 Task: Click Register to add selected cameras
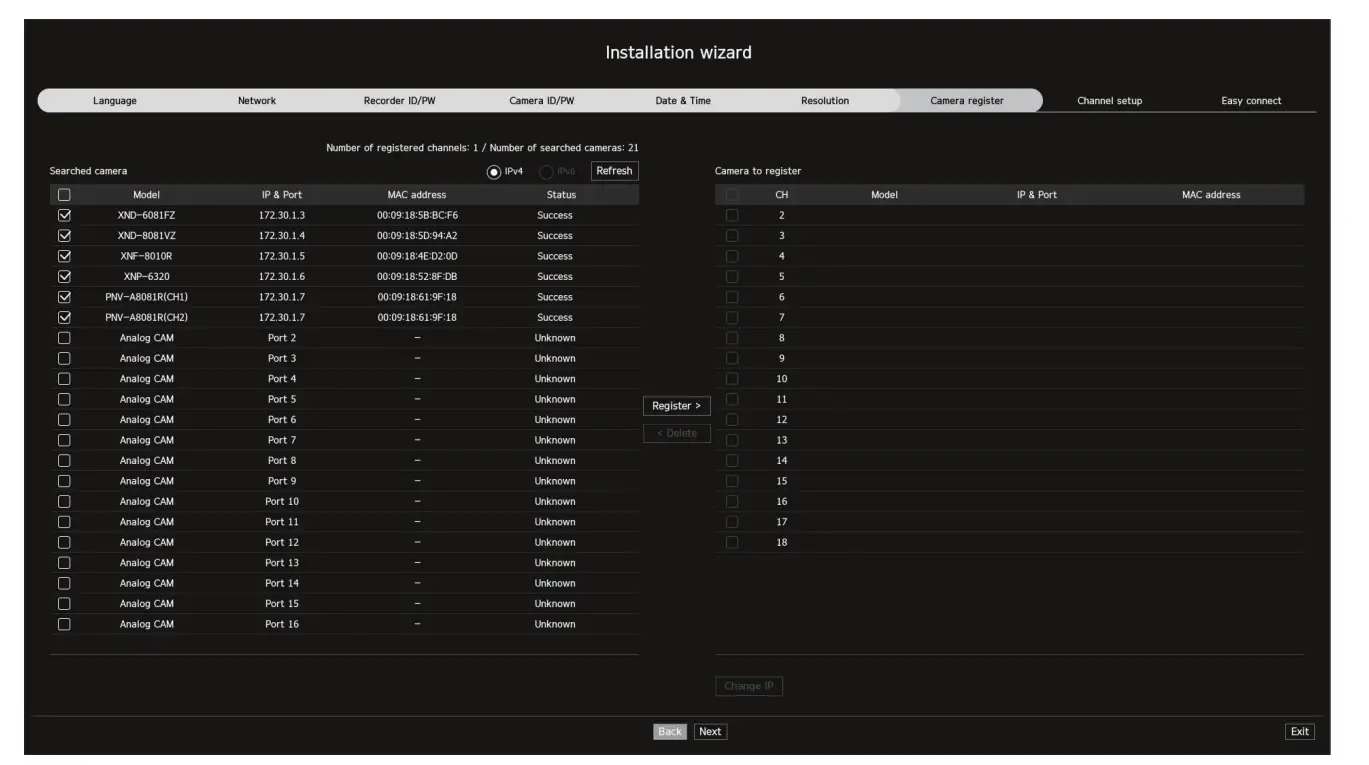pos(677,406)
